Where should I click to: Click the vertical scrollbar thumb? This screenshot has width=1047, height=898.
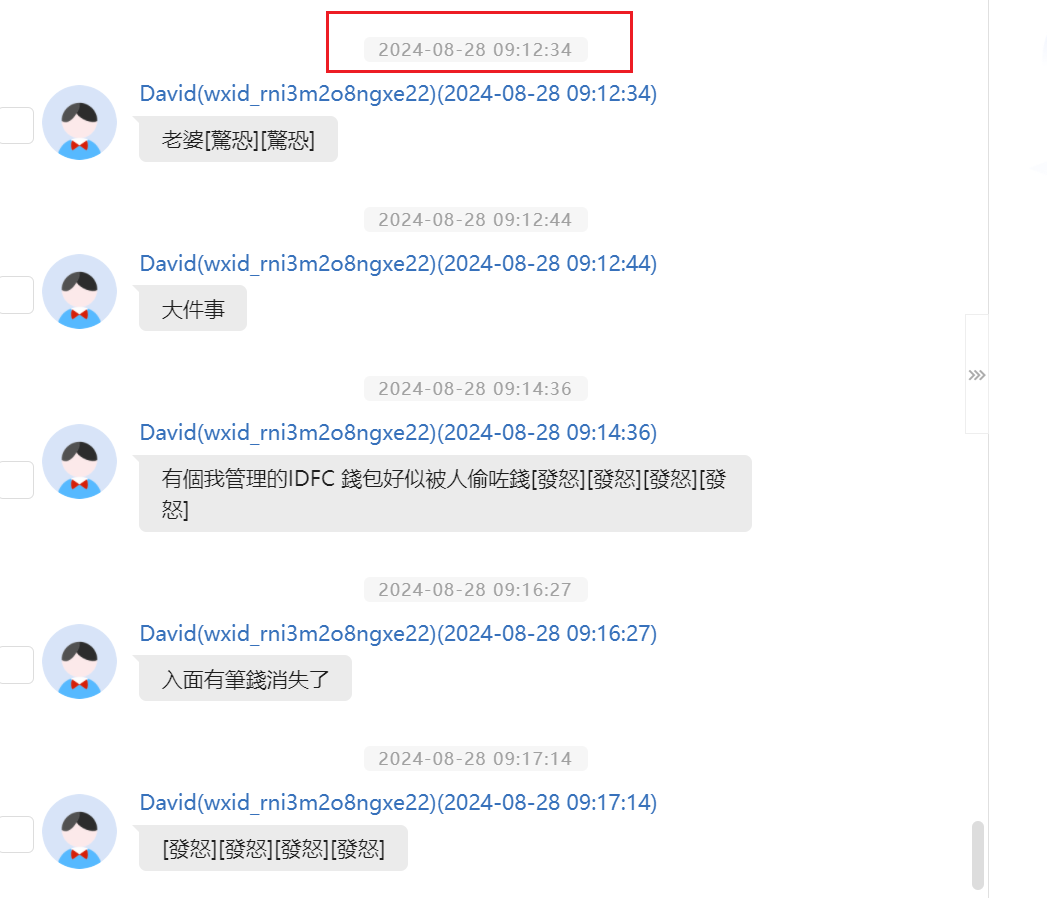978,855
